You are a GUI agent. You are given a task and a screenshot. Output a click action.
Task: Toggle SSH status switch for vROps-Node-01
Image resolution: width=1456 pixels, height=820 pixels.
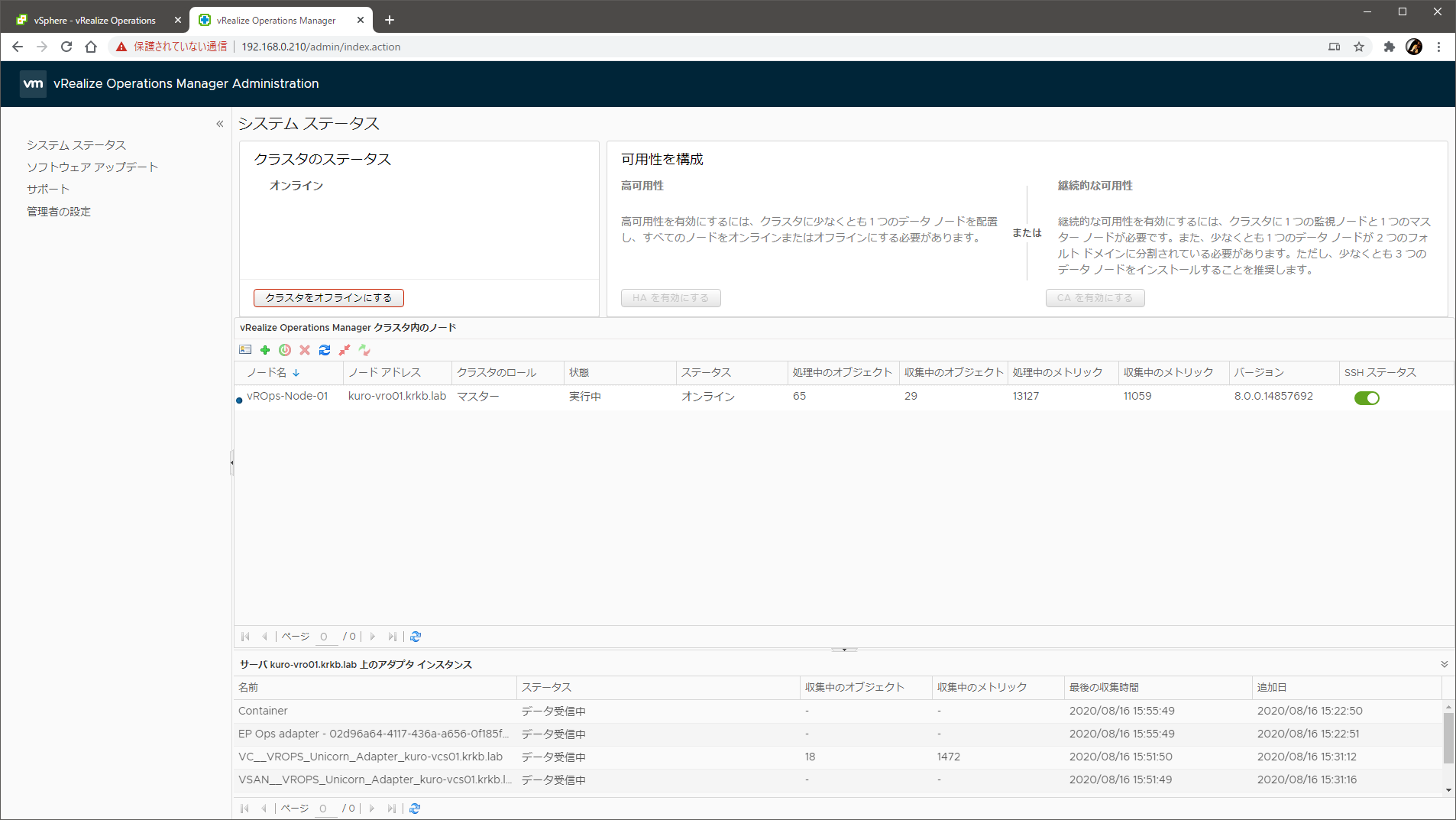coord(1366,397)
